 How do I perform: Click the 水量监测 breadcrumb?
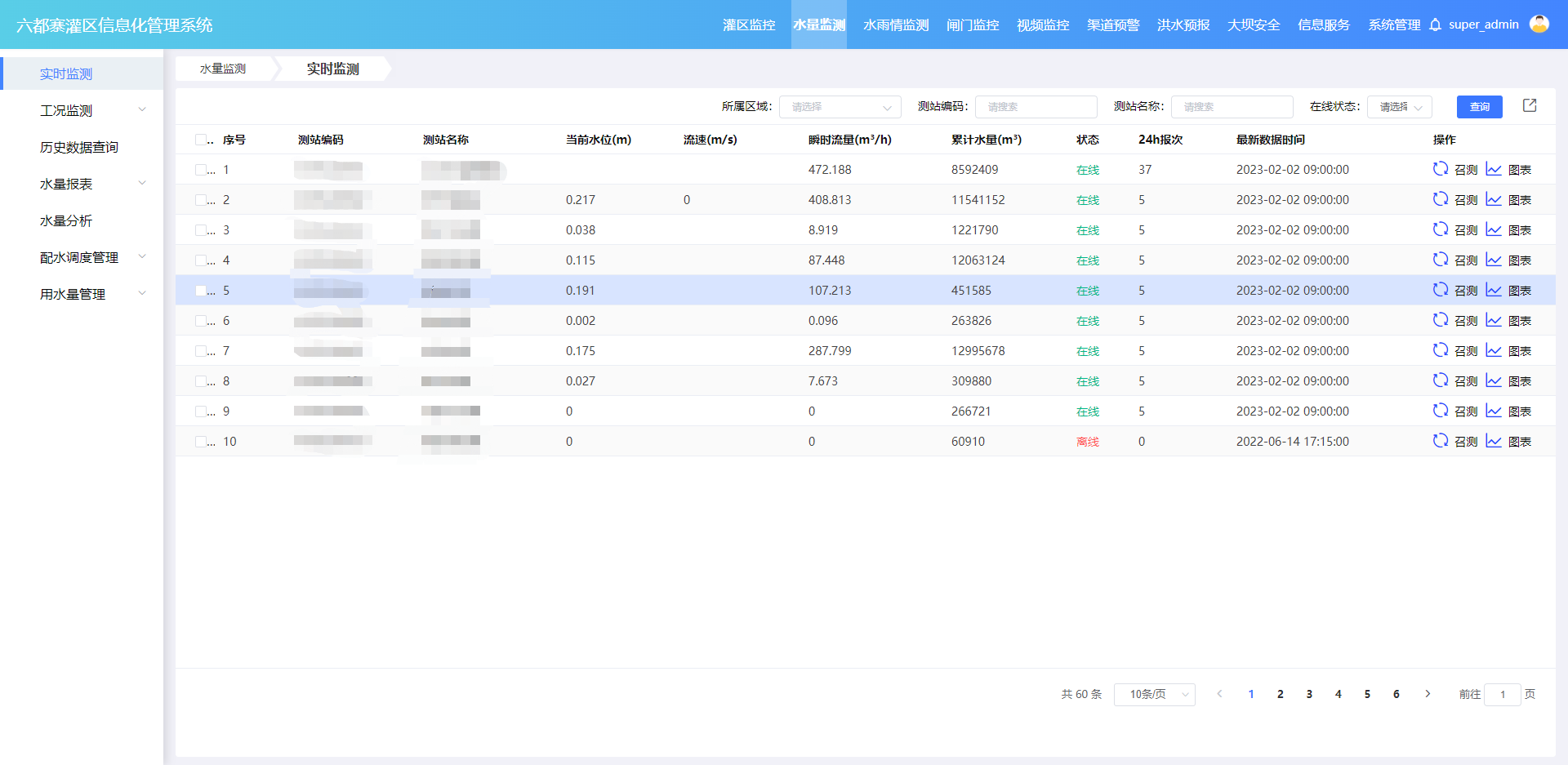coord(223,69)
